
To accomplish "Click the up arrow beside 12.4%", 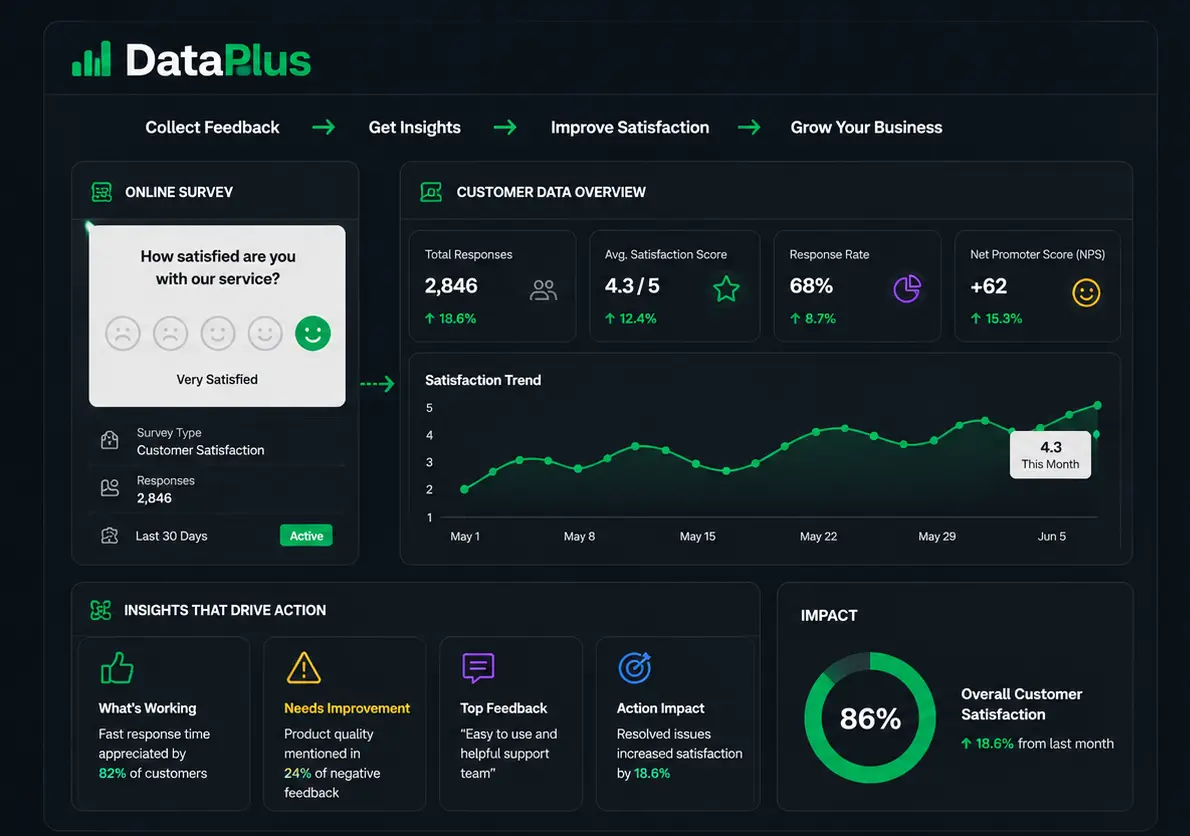I will 609,319.
